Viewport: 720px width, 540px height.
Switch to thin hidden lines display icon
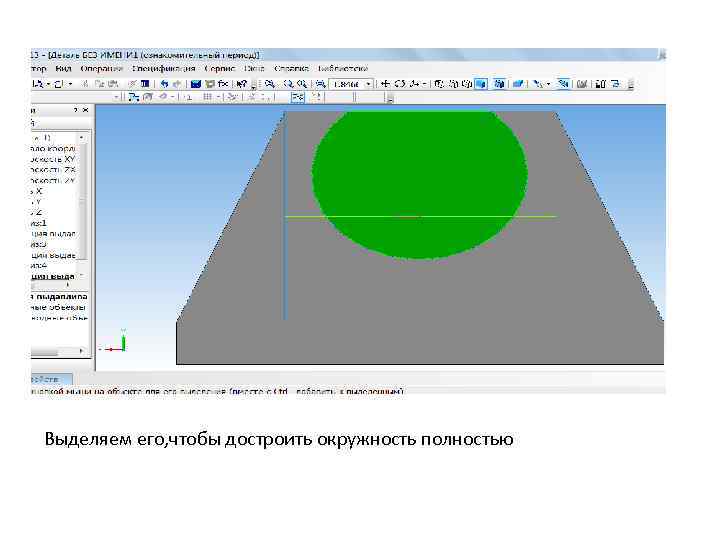pyautogui.click(x=467, y=84)
